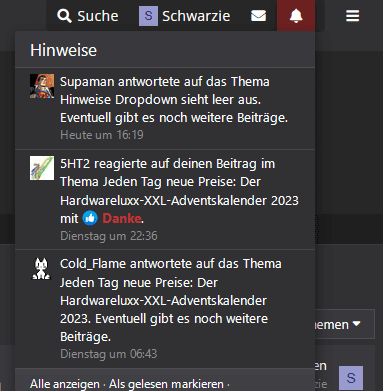Open the search magnifier icon

64,16
